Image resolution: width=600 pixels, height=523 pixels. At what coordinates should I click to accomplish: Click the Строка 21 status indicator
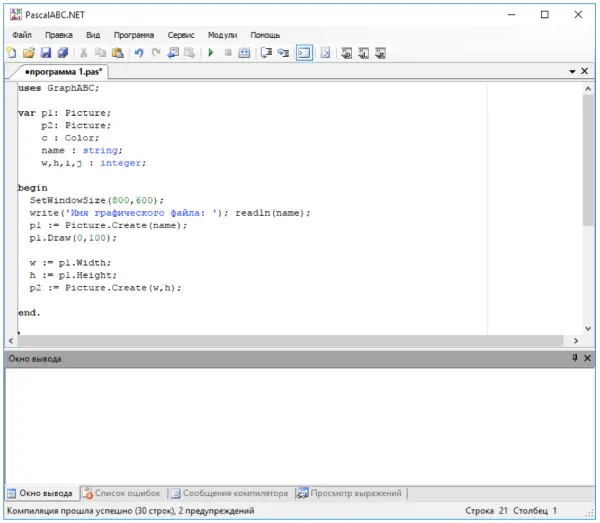pos(486,511)
